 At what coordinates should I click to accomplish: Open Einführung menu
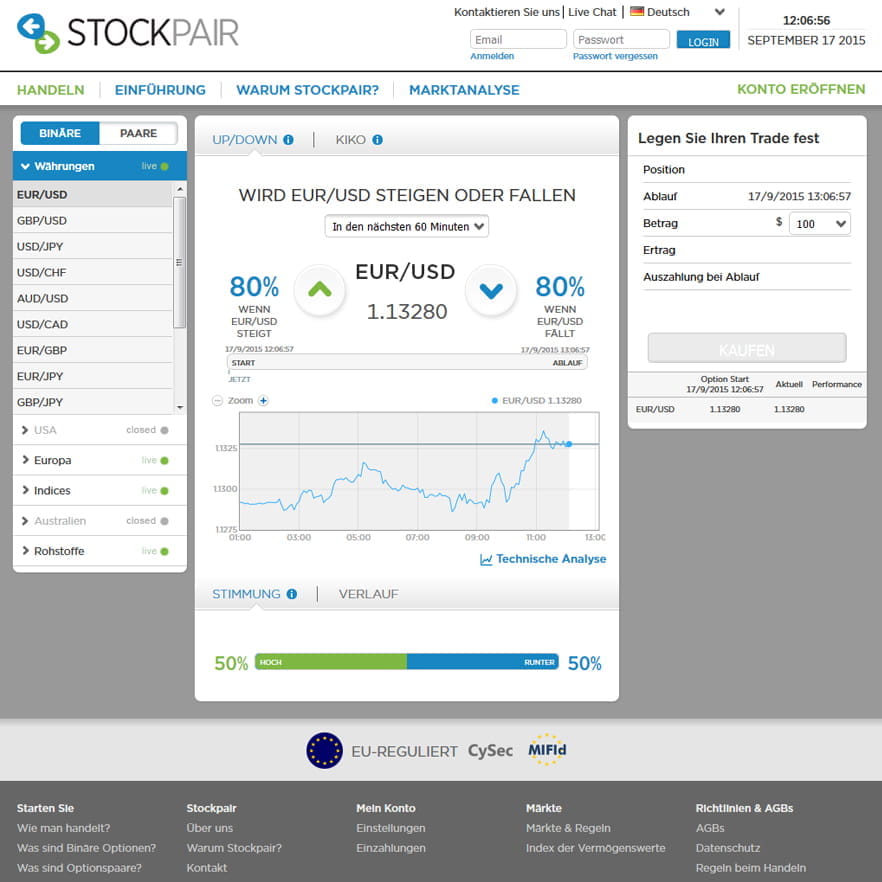point(160,90)
